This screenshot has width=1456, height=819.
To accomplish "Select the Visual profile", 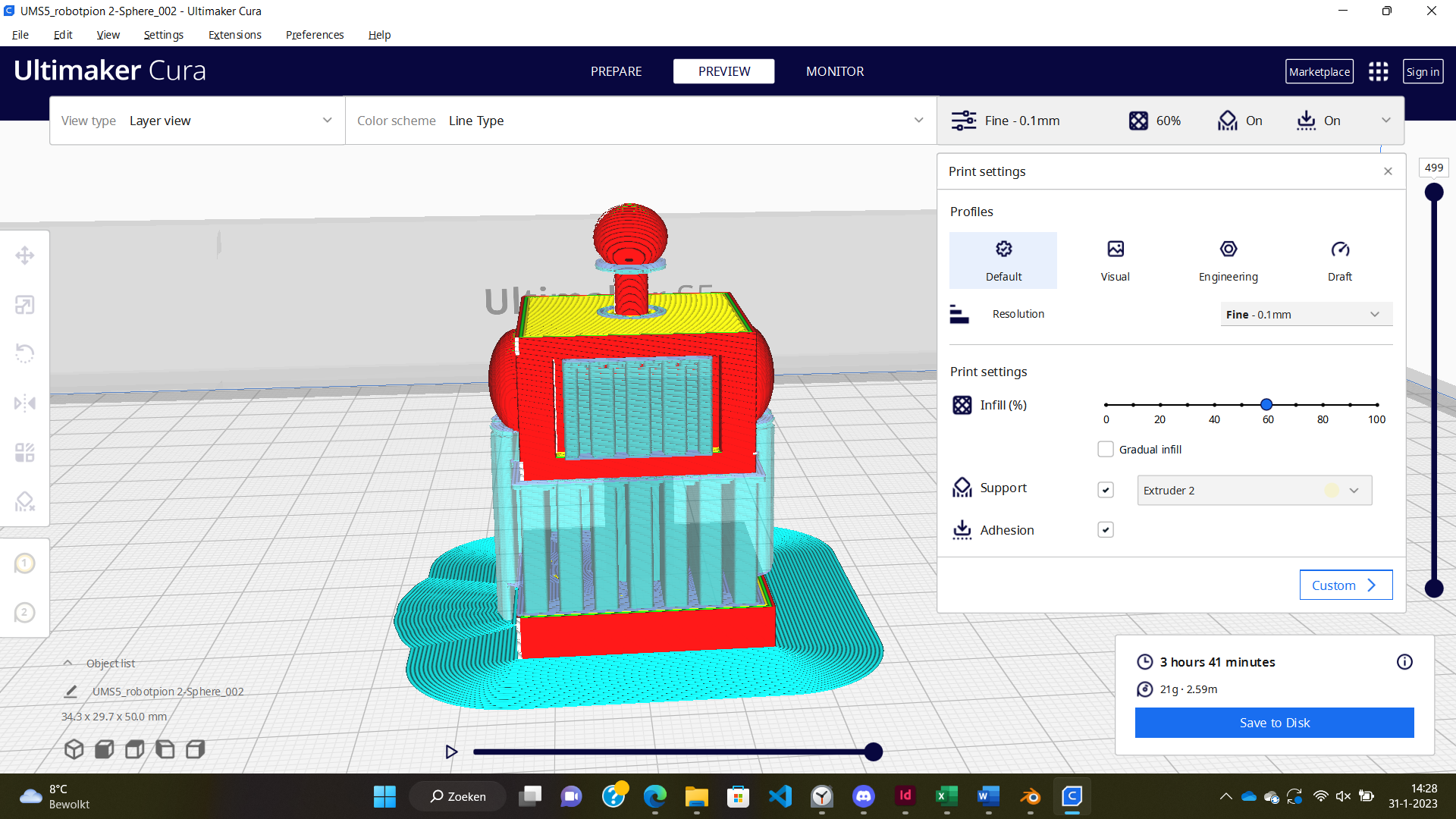I will point(1115,260).
